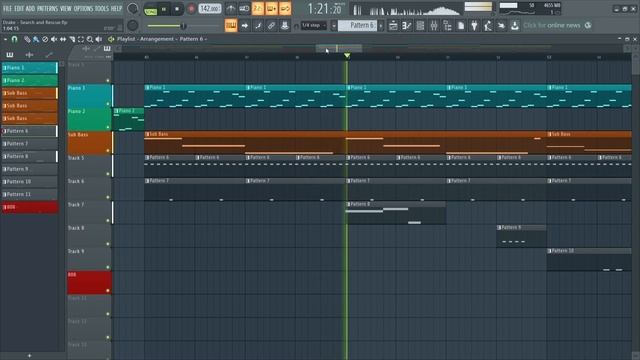
Task: Select the red 808 item in picker
Action: (x=30, y=207)
